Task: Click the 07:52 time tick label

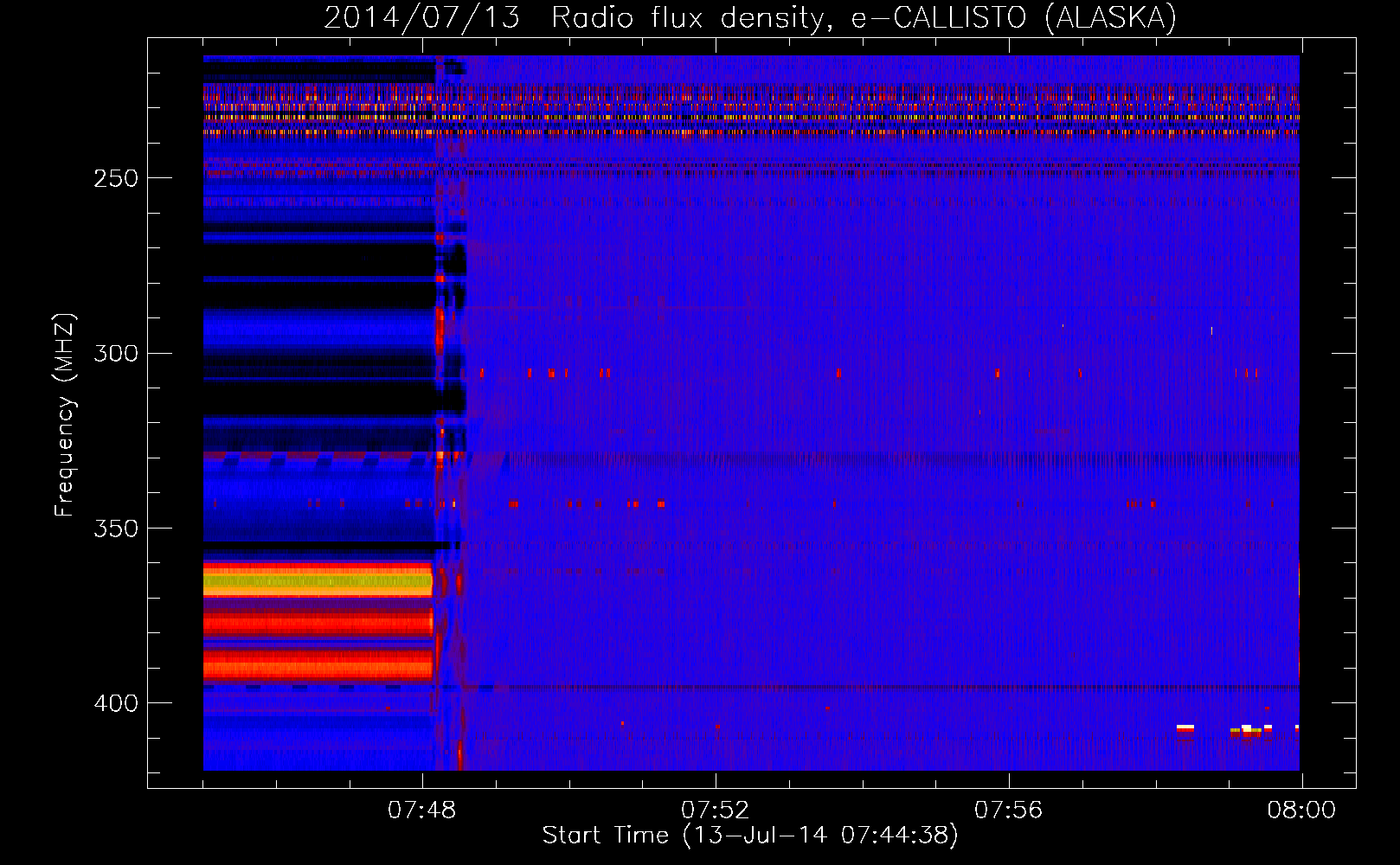Action: click(x=716, y=811)
